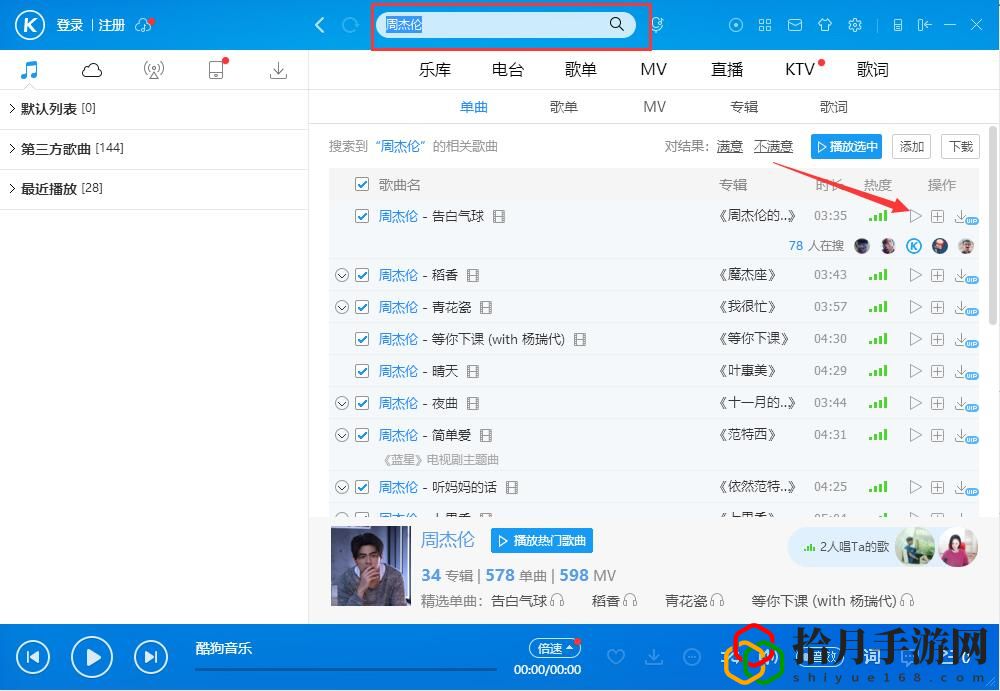Click the download icon in player bar
The height and width of the screenshot is (691, 1000).
(x=653, y=656)
